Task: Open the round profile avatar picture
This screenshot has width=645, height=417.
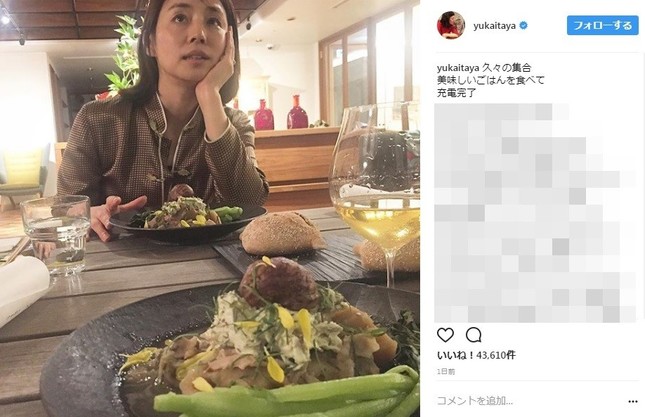Action: click(x=451, y=25)
